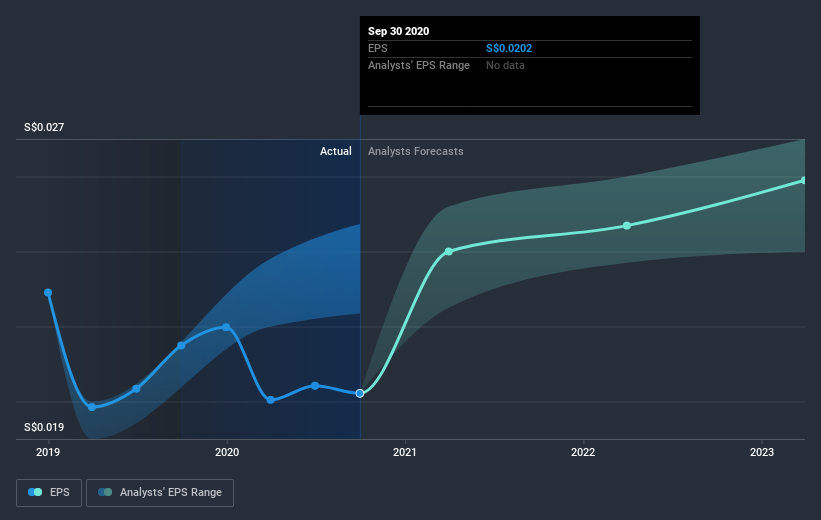Image resolution: width=821 pixels, height=520 pixels.
Task: Click the No data text in tooltip
Action: 505,65
